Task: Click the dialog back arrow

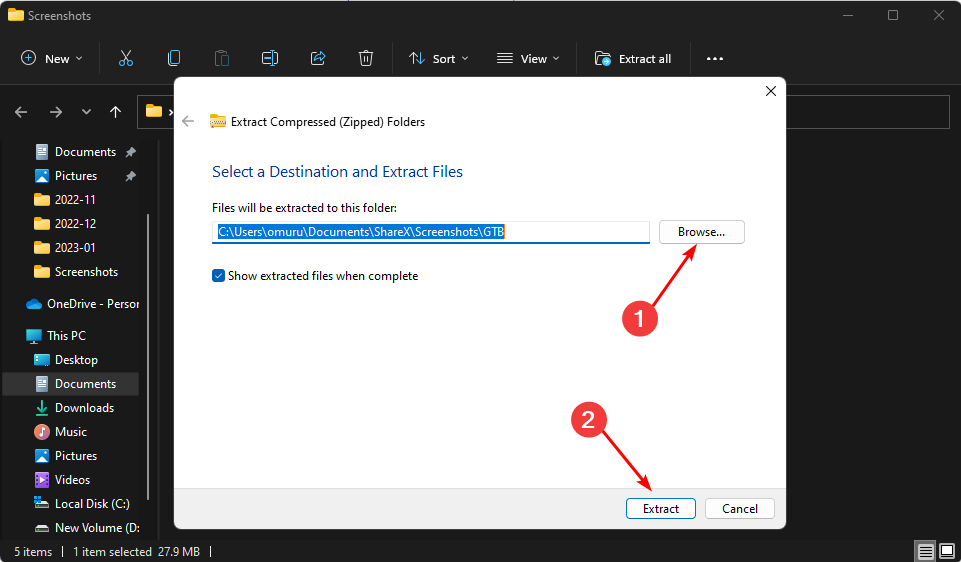Action: point(188,122)
